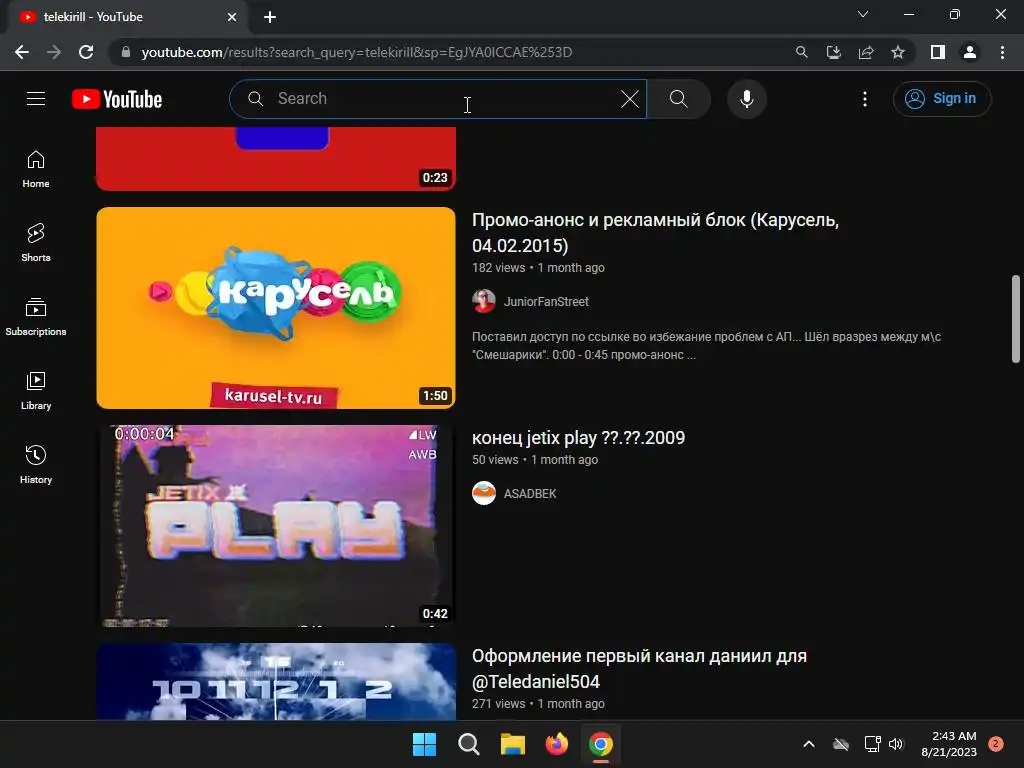The width and height of the screenshot is (1024, 768).
Task: Show hidden system tray icons
Action: (x=808, y=744)
